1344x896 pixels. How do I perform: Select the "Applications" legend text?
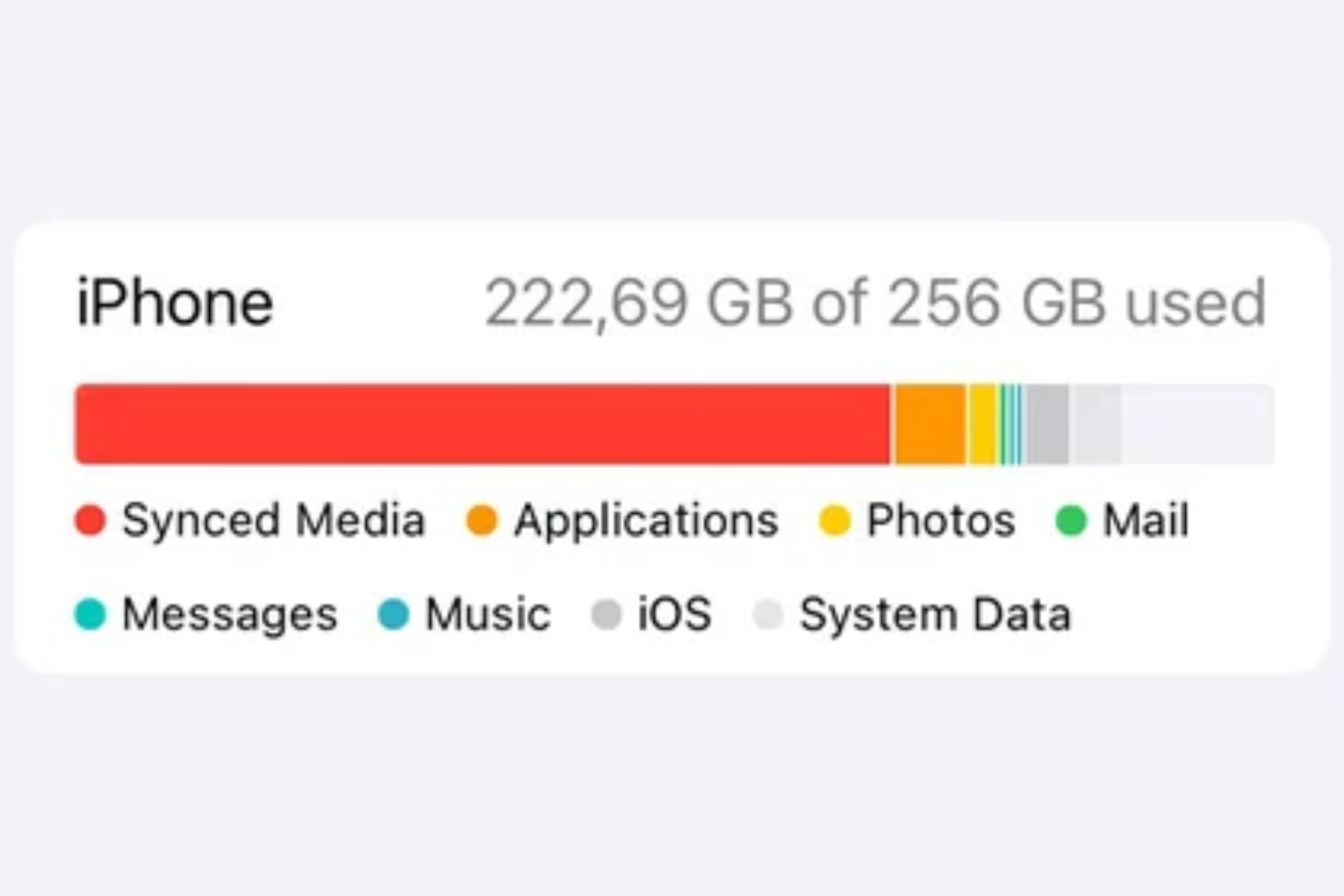pyautogui.click(x=646, y=520)
